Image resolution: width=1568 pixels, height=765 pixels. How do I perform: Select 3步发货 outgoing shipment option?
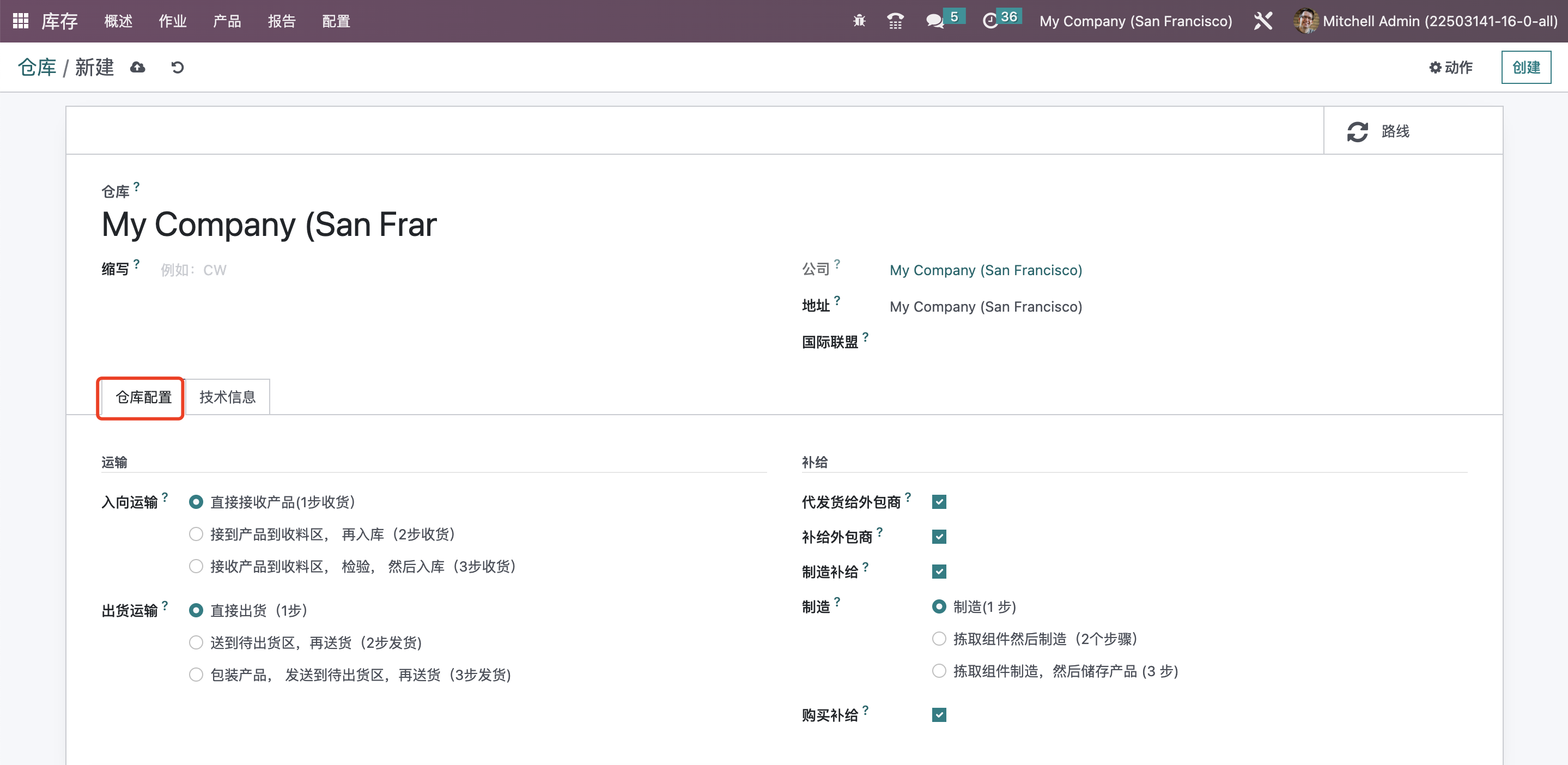(196, 675)
